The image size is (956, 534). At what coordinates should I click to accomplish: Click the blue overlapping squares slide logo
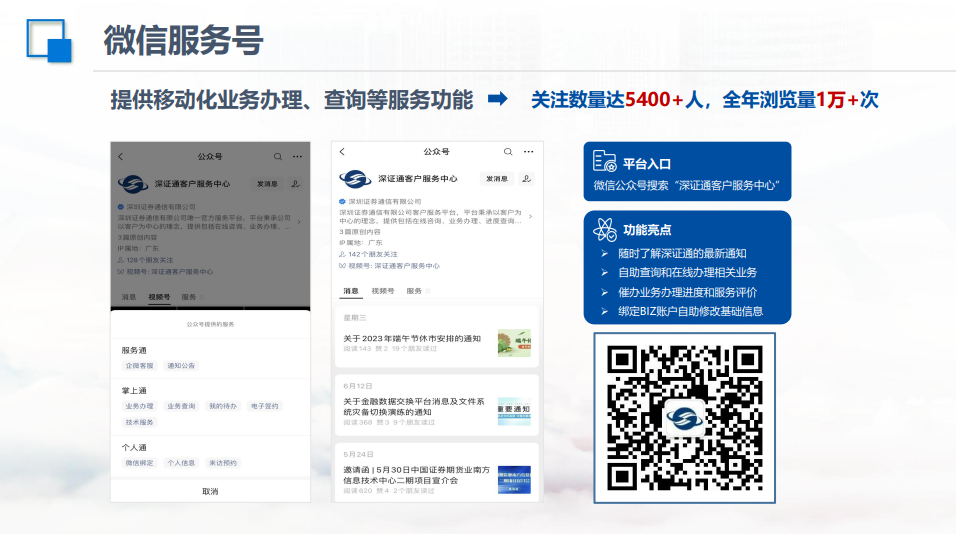(49, 41)
